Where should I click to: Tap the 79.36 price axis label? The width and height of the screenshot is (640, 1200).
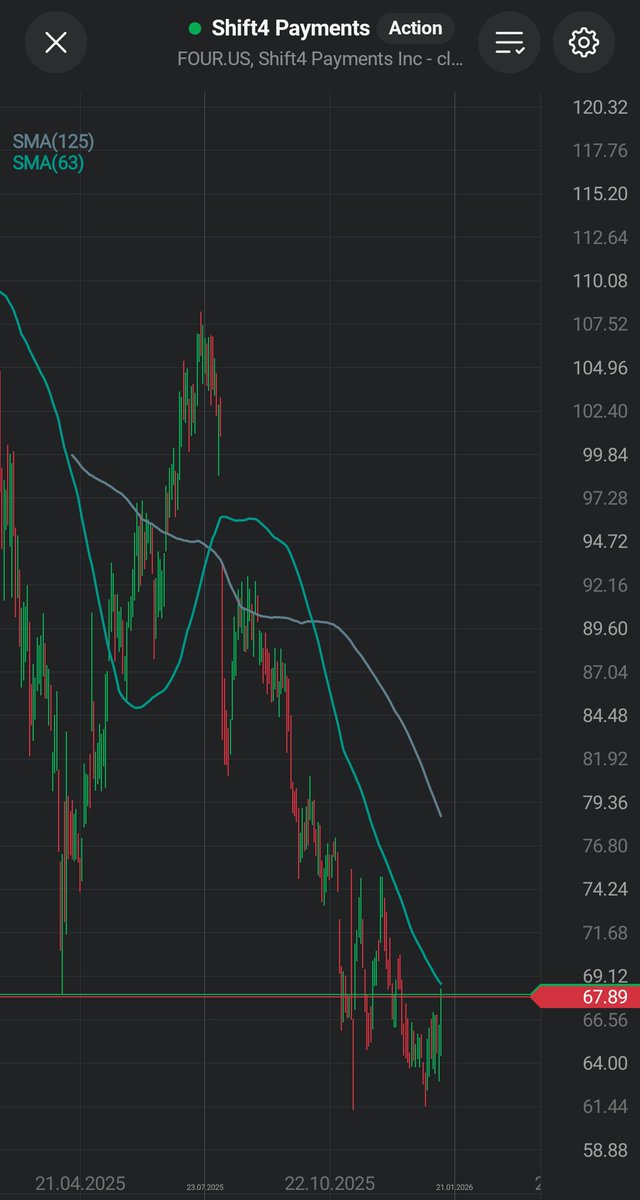tap(604, 802)
